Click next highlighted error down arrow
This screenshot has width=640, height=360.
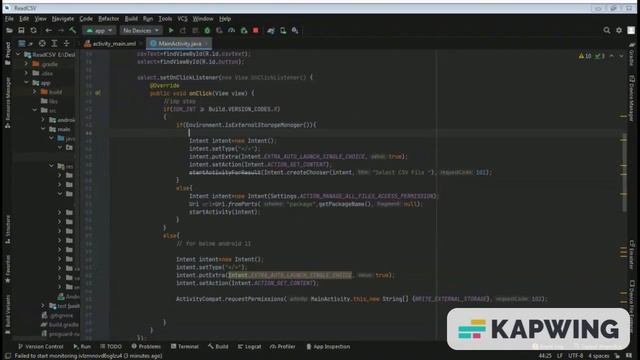tap(621, 56)
